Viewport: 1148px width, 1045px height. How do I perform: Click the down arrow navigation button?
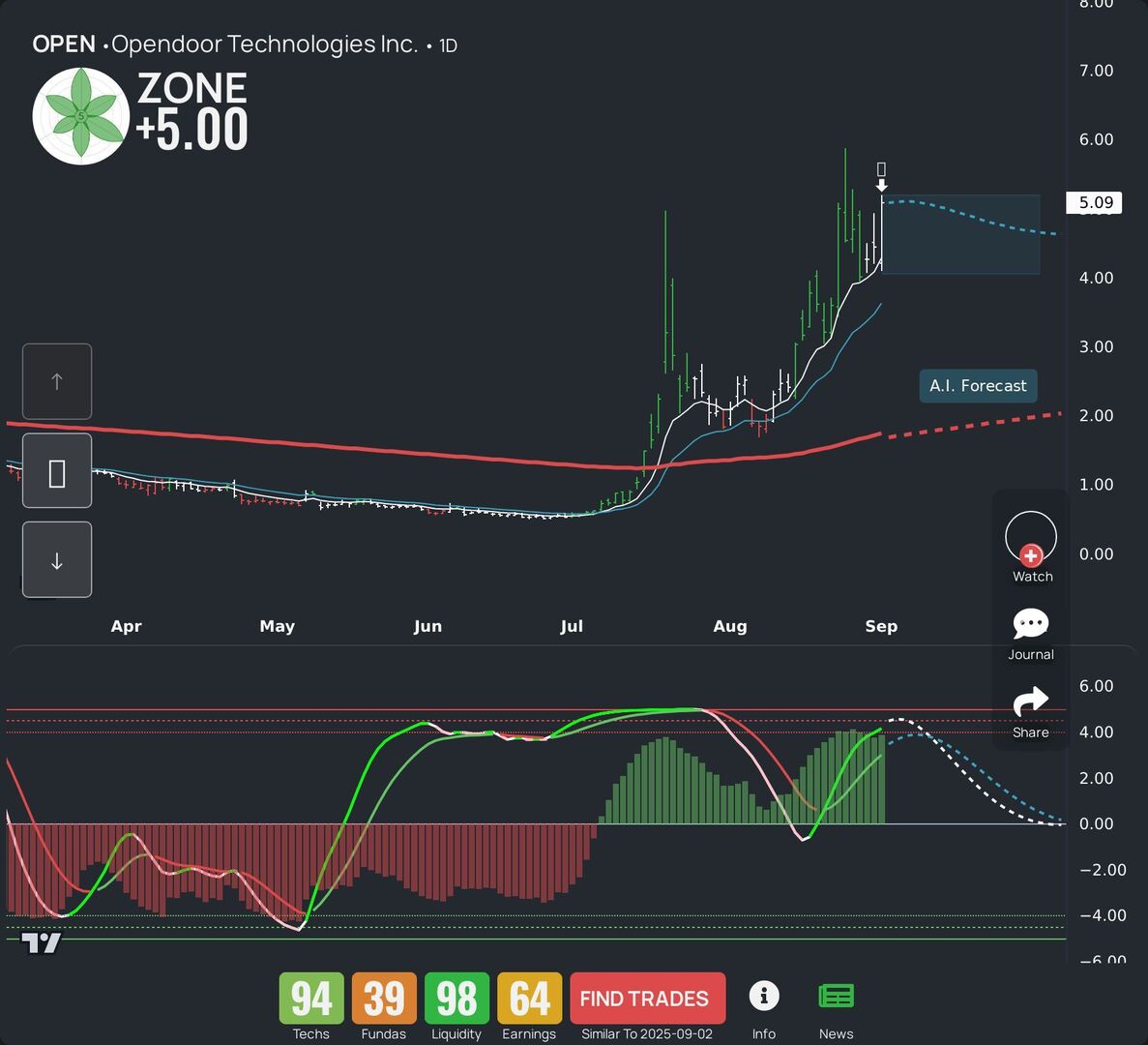[x=57, y=560]
